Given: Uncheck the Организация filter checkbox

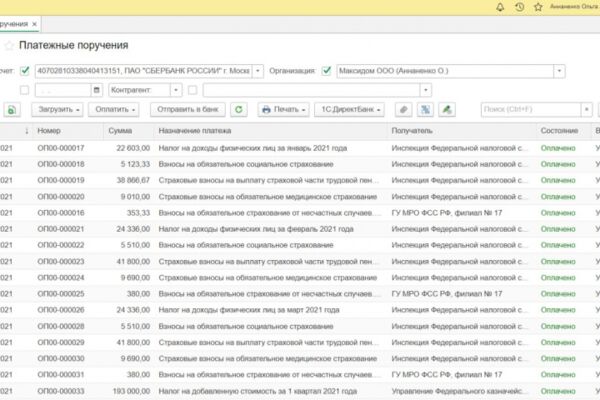Looking at the screenshot, I should [x=326, y=71].
